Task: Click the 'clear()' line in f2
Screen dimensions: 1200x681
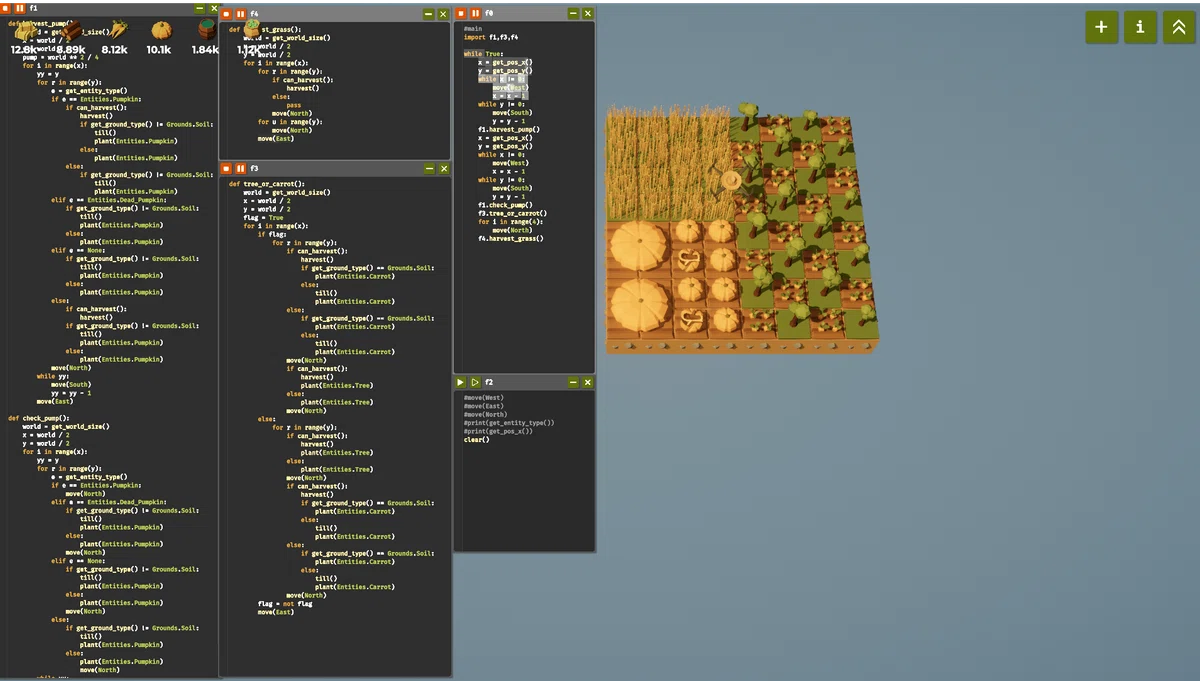Action: click(x=477, y=440)
